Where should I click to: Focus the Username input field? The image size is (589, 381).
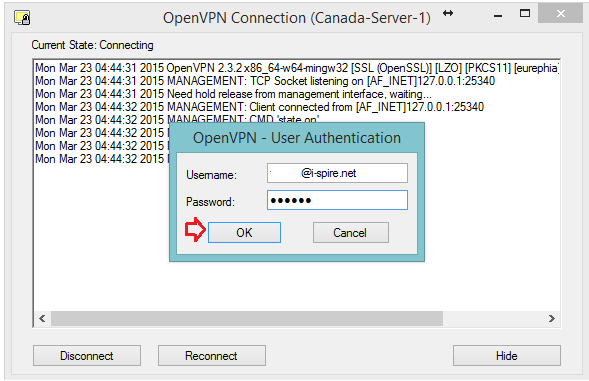[337, 173]
